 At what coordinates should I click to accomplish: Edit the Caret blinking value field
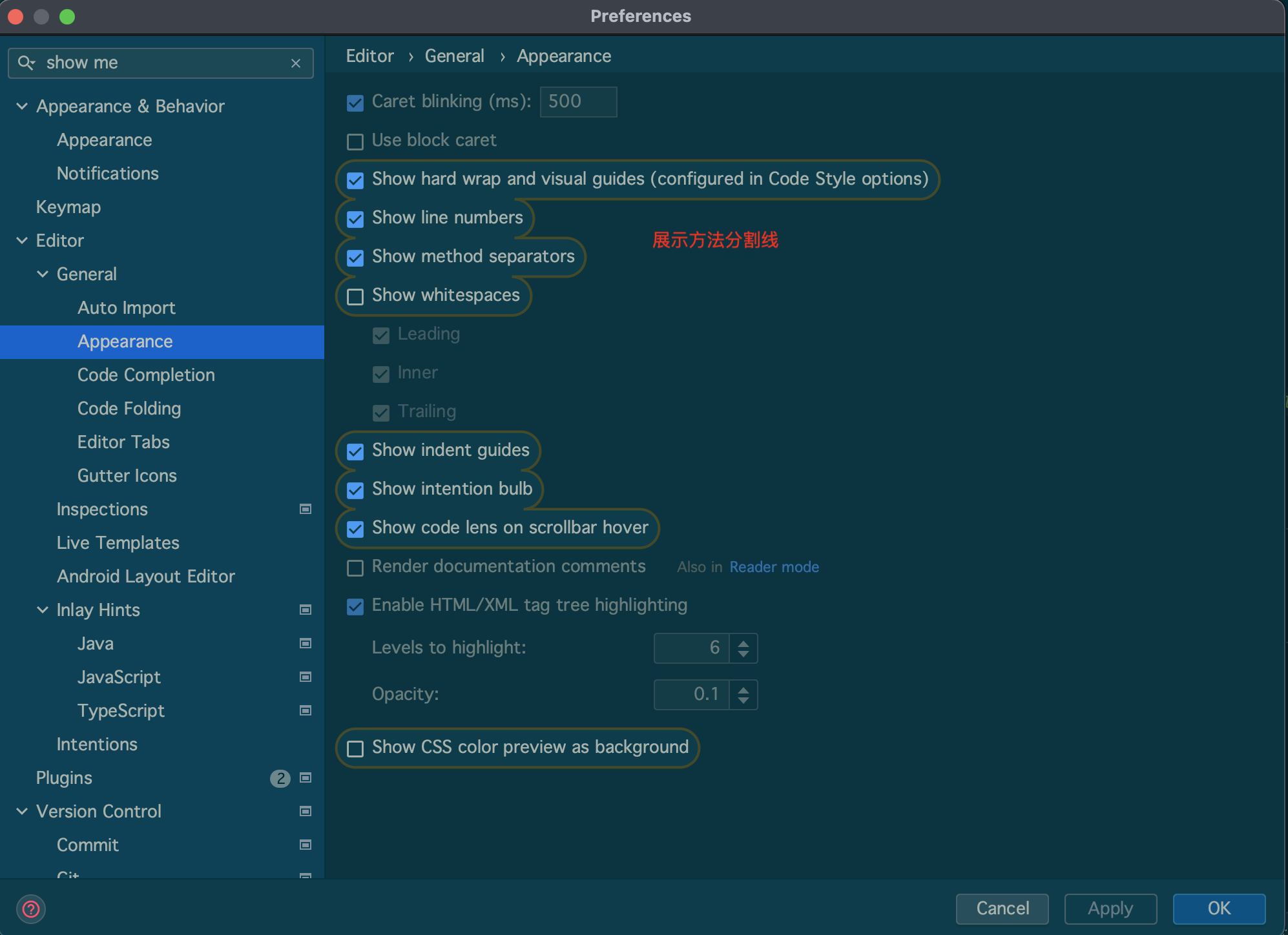pos(577,101)
